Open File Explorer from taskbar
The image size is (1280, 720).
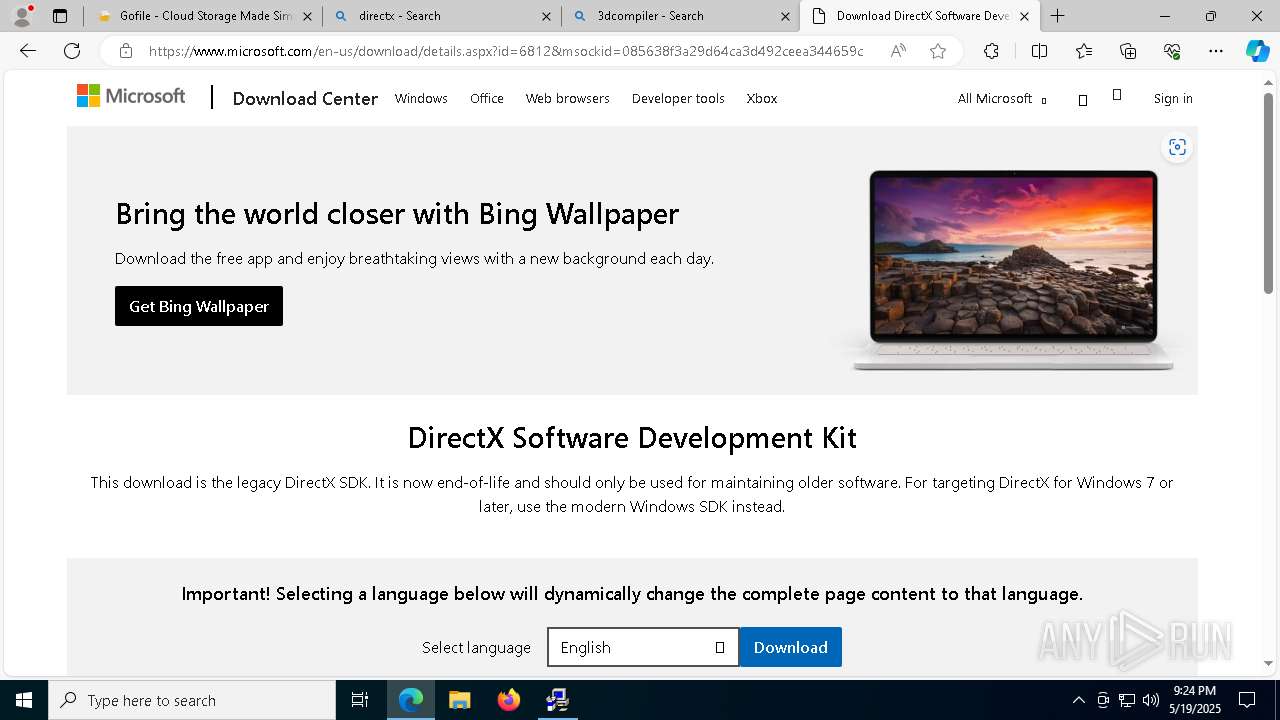459,700
